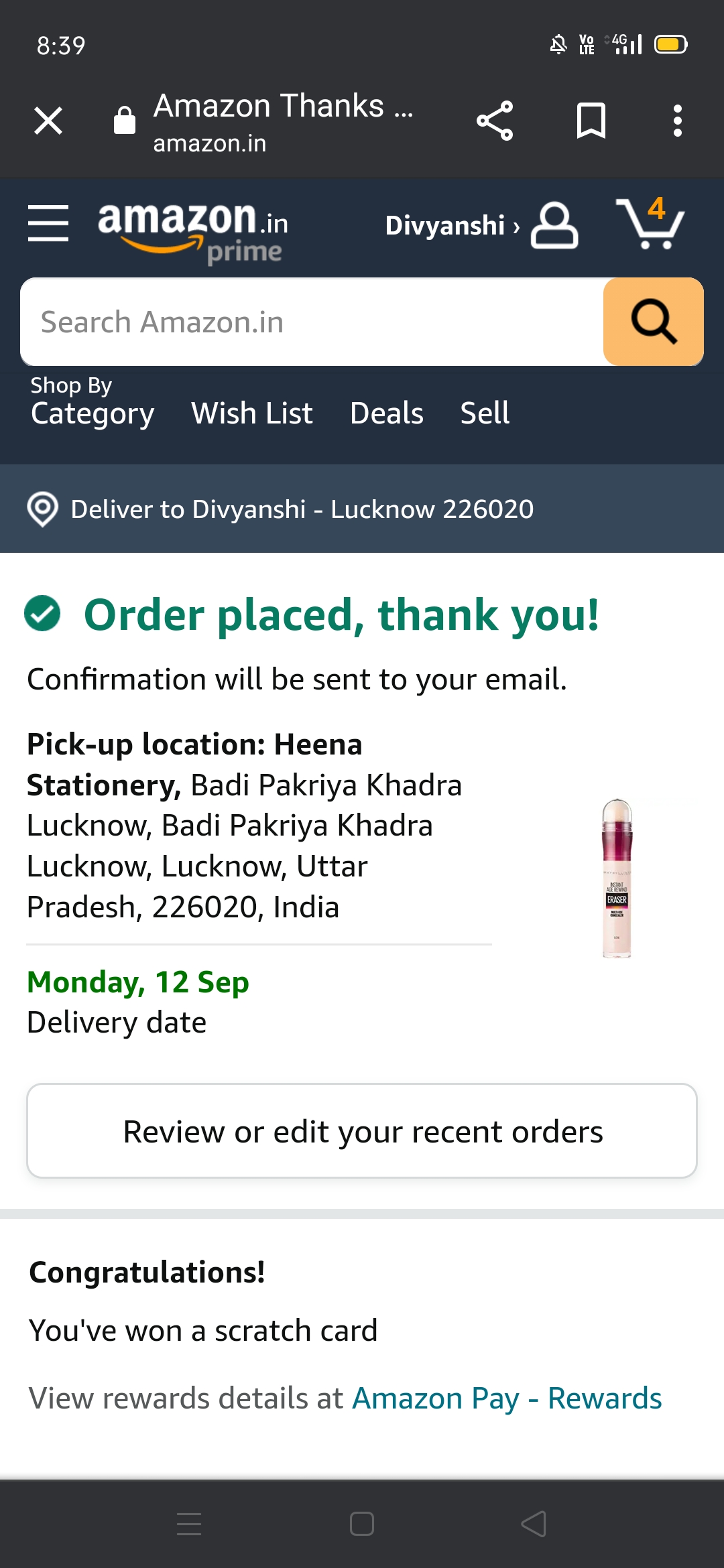Open the Amazon hamburger menu

[x=48, y=223]
